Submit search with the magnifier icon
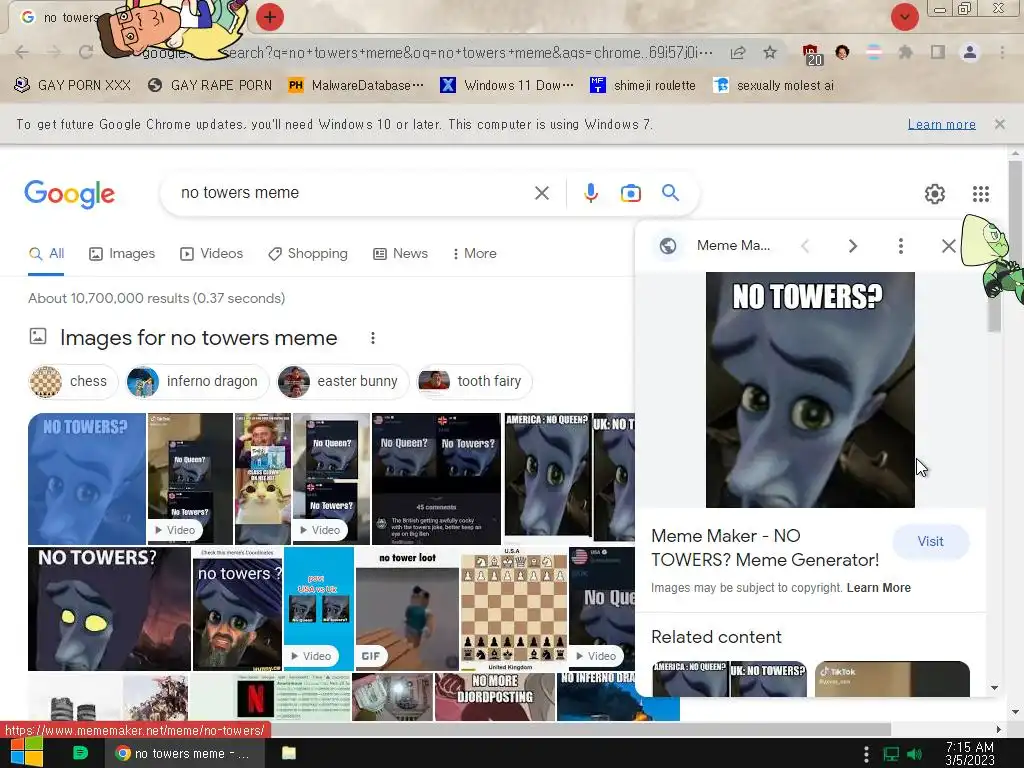 [x=670, y=193]
